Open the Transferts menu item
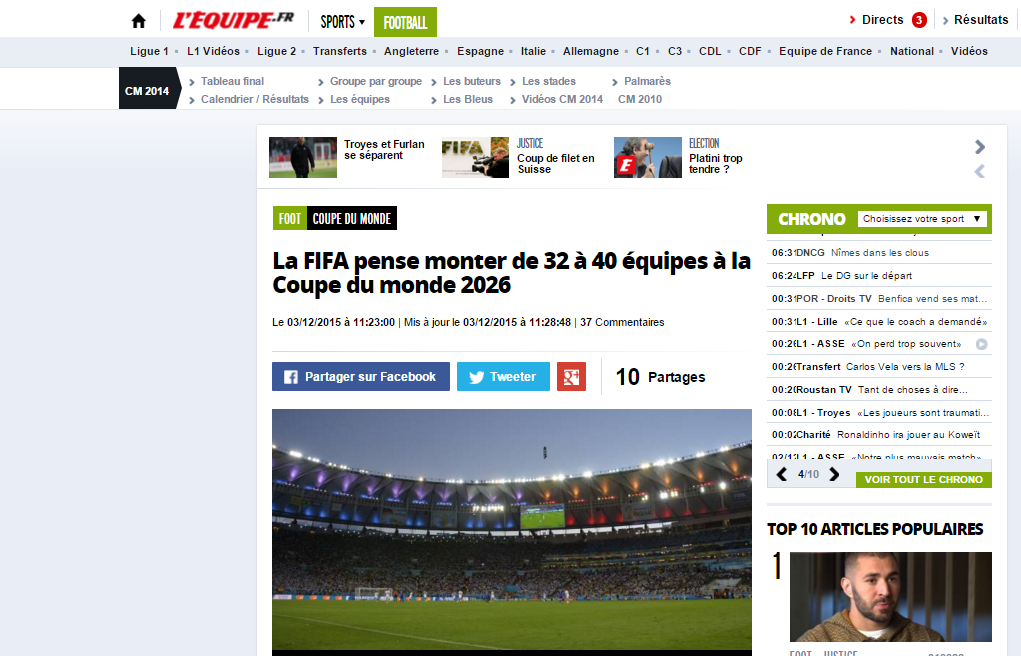The width and height of the screenshot is (1021, 656). tap(340, 51)
